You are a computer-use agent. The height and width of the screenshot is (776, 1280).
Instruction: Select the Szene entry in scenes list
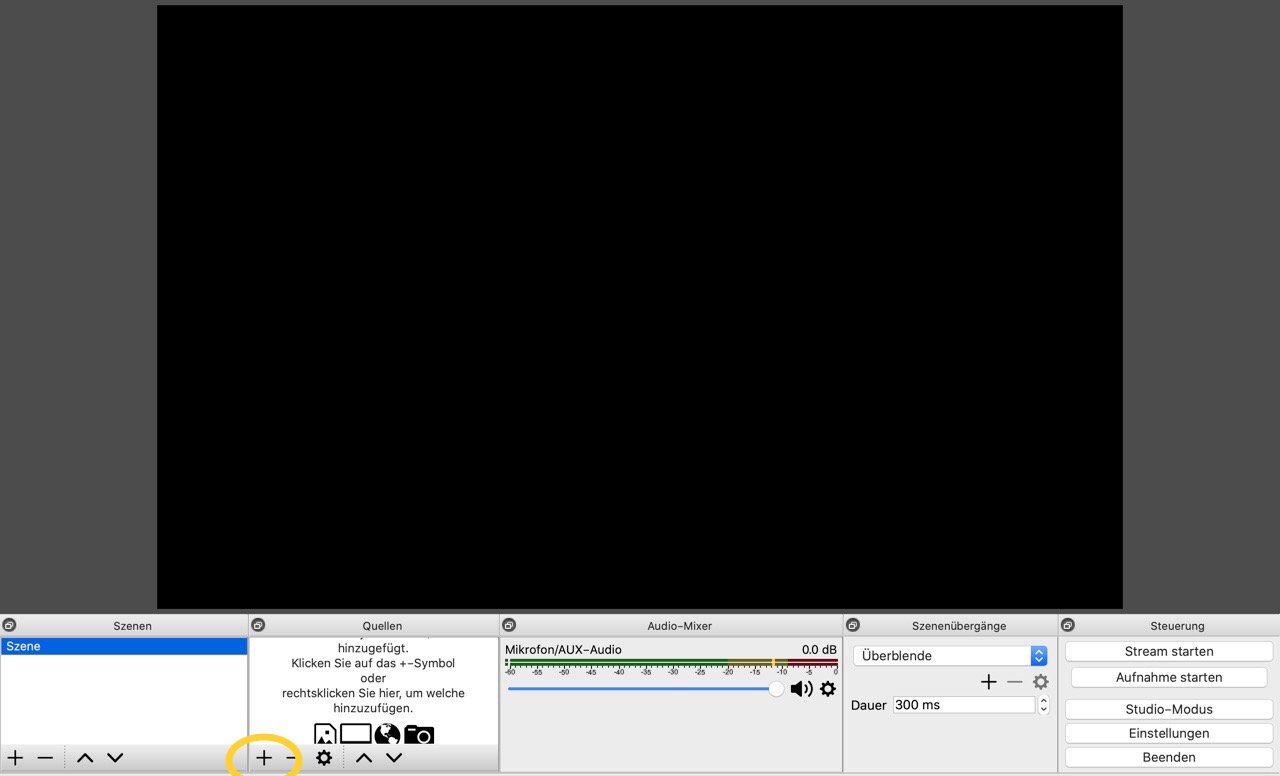tap(123, 647)
